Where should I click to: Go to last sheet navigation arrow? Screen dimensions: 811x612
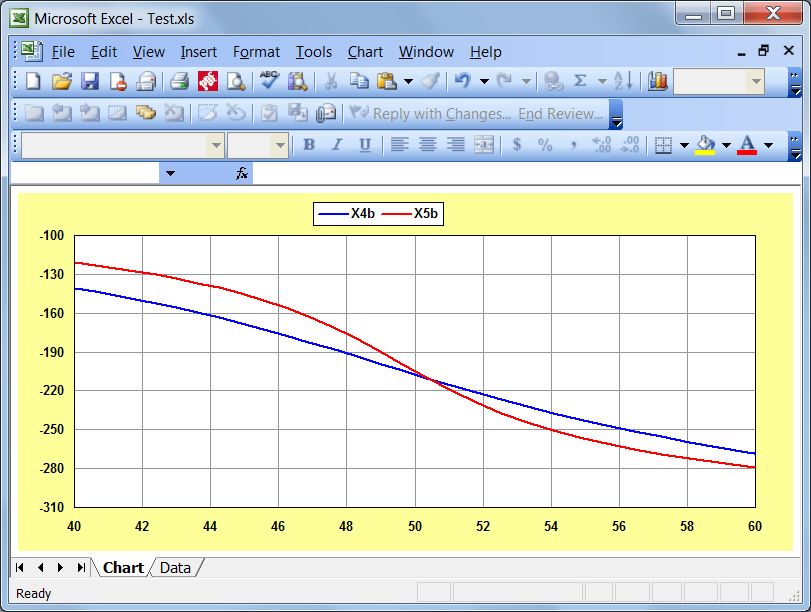click(81, 568)
